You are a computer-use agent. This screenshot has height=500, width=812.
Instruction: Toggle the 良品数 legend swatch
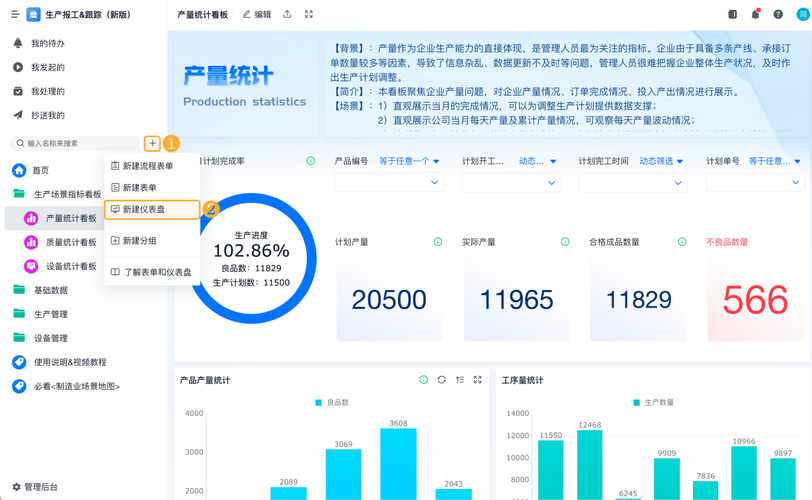click(318, 403)
